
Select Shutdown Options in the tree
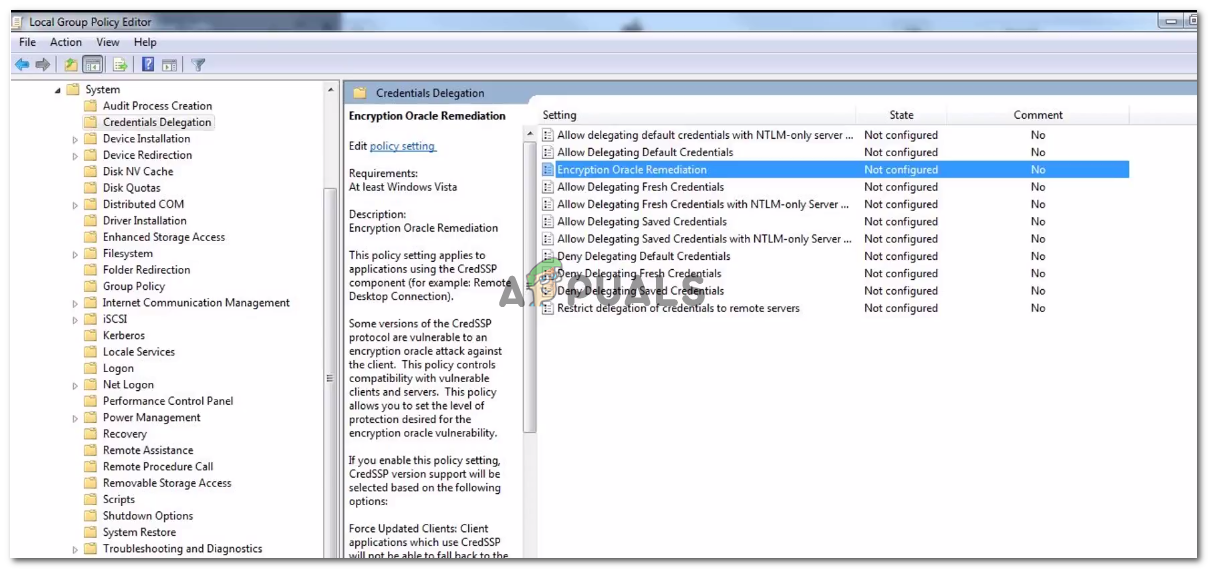pos(148,516)
